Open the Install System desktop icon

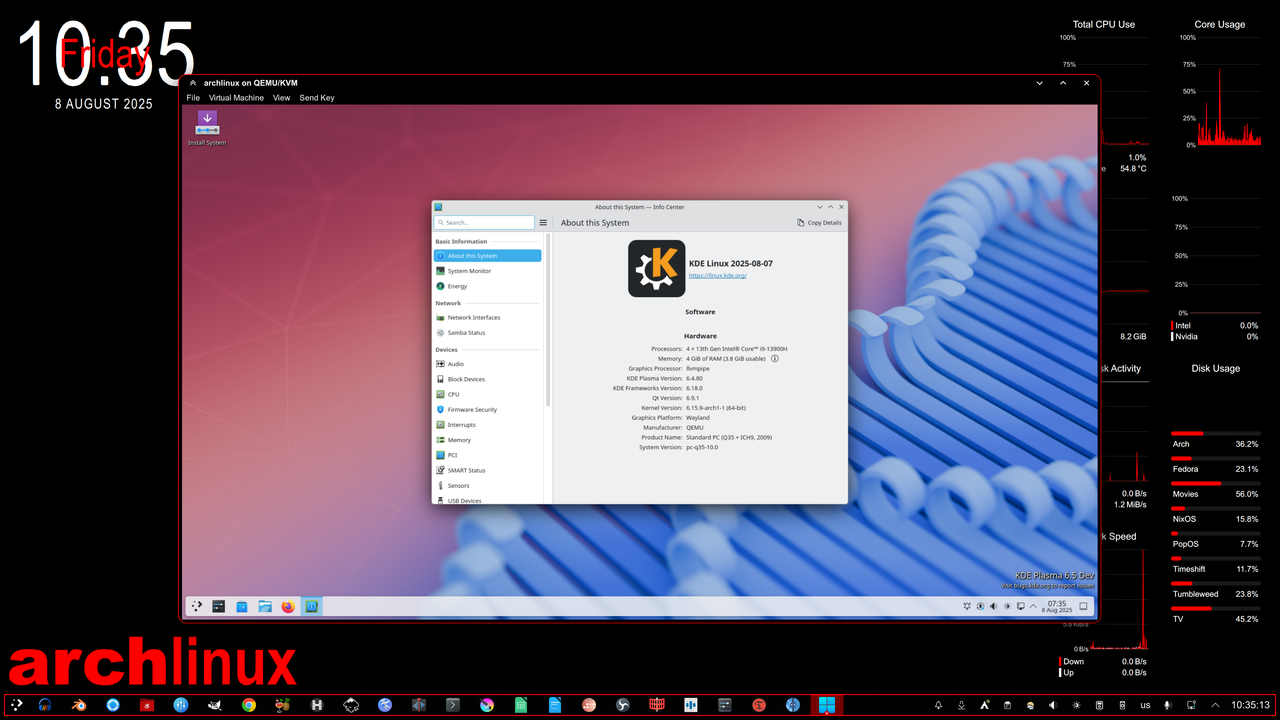(x=207, y=128)
